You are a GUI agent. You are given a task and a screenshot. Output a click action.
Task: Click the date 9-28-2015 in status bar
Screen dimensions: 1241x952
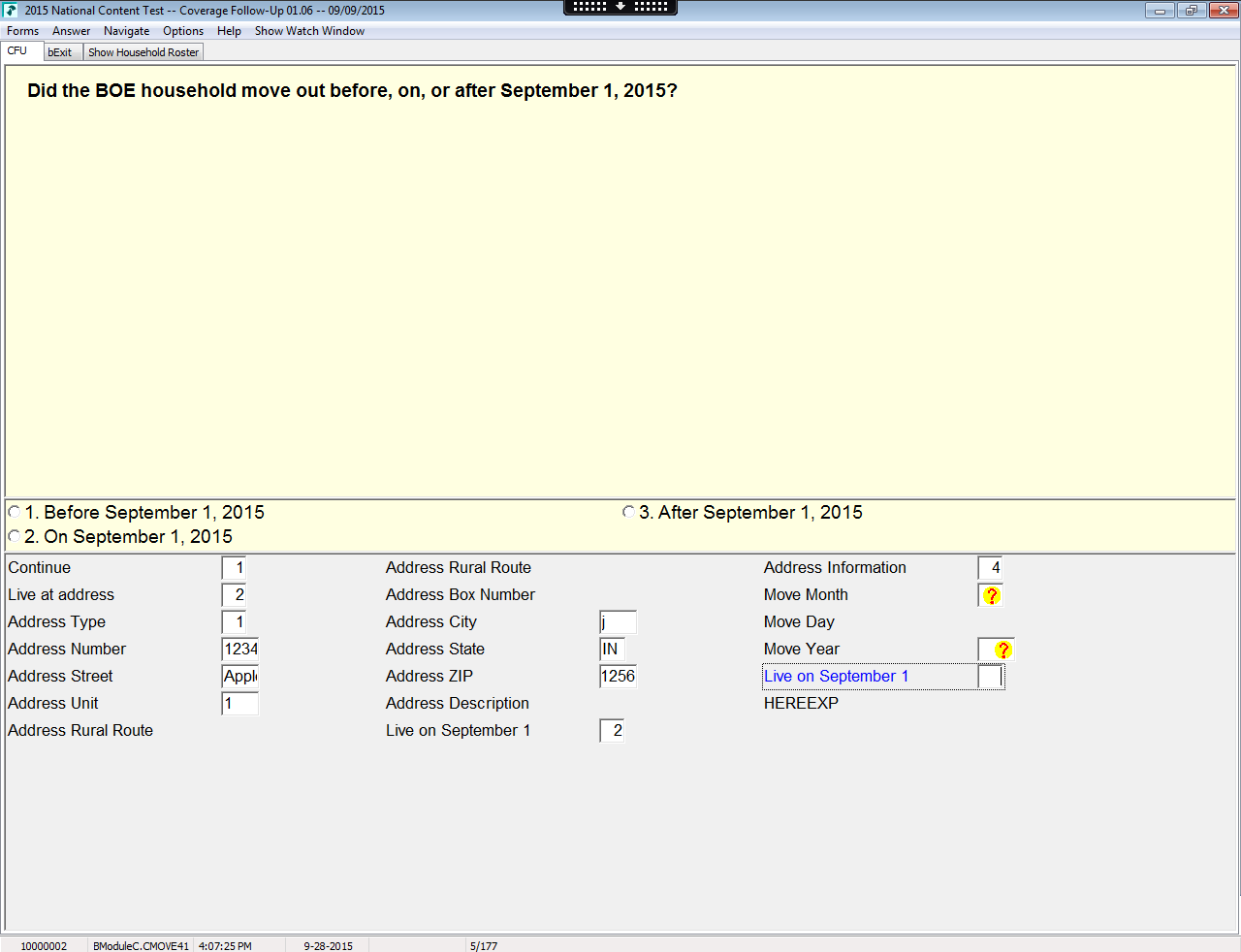click(x=328, y=946)
